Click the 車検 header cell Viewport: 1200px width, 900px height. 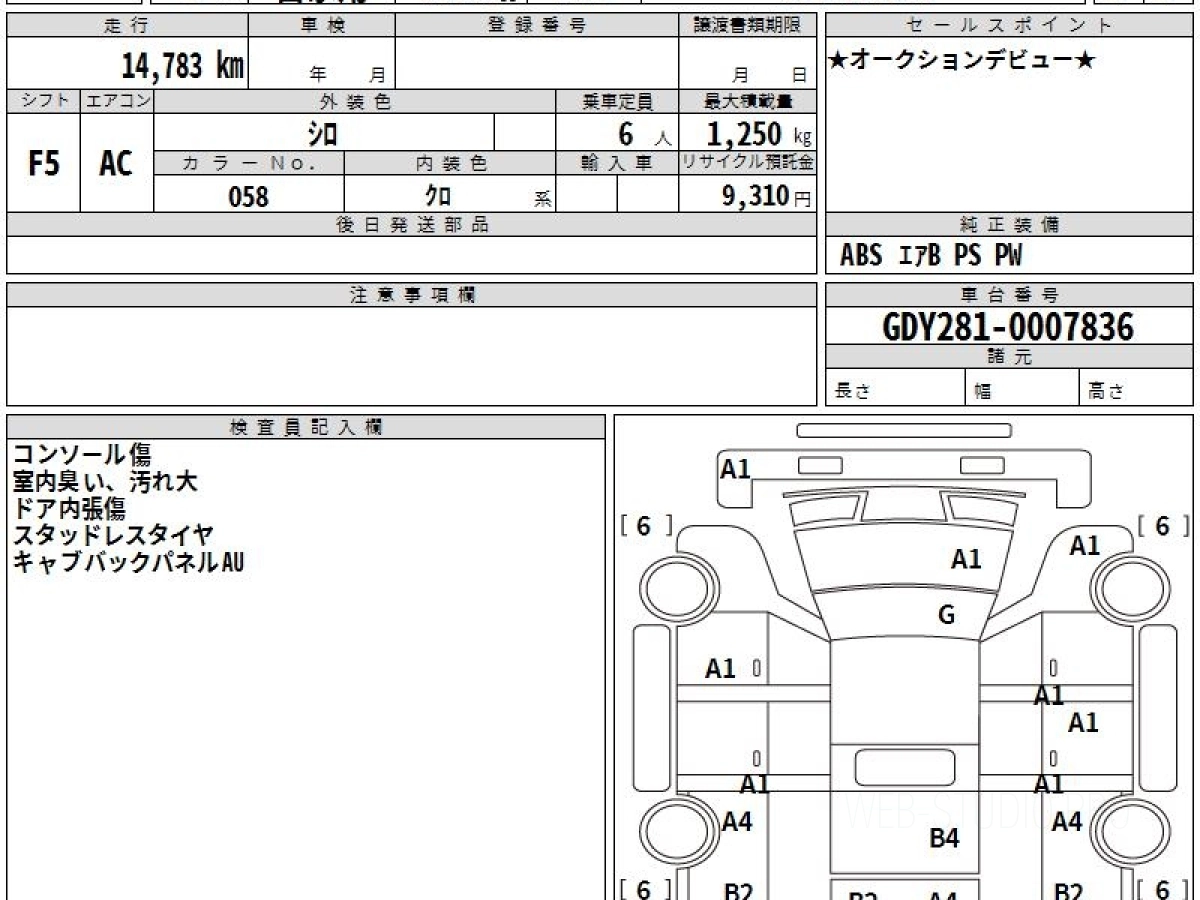click(x=322, y=26)
